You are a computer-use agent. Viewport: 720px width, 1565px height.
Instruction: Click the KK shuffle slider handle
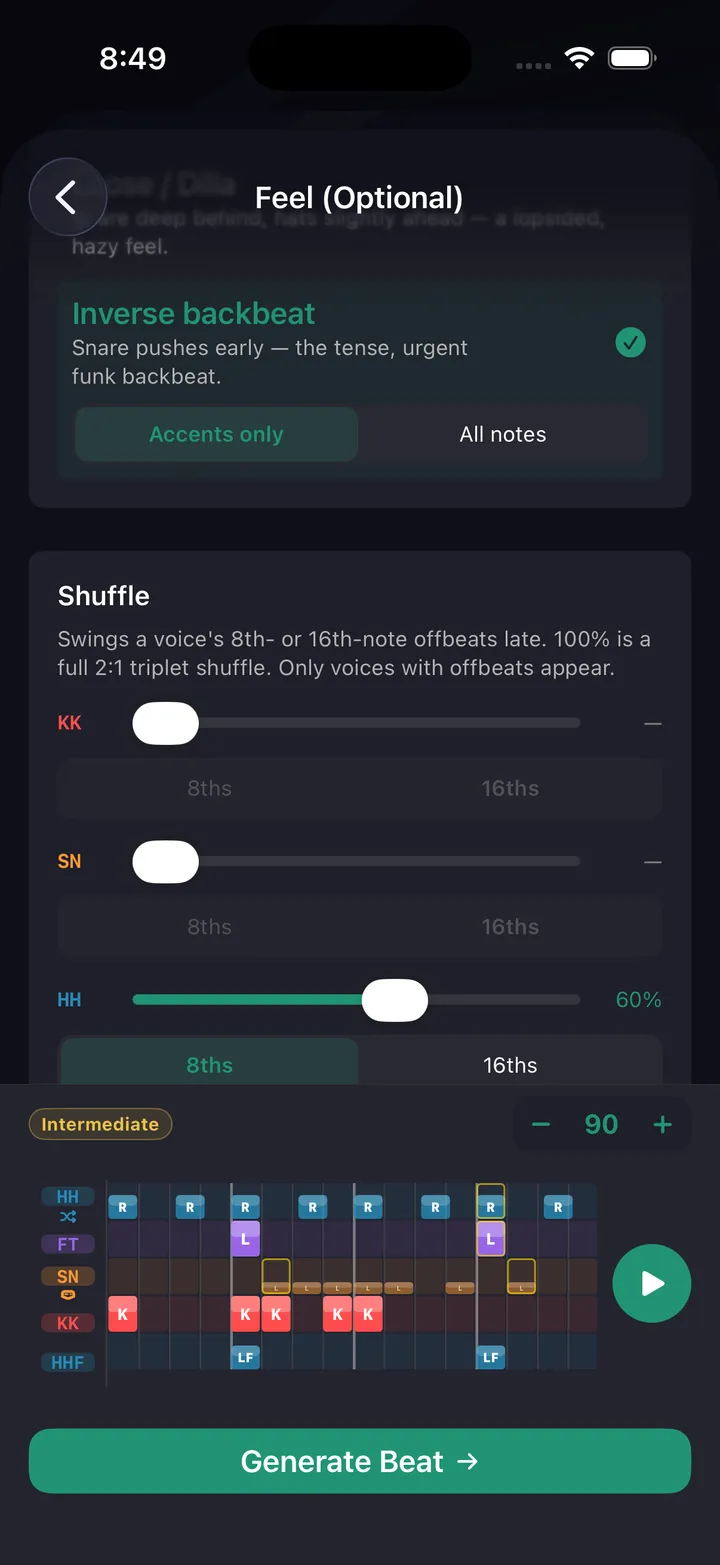[166, 723]
